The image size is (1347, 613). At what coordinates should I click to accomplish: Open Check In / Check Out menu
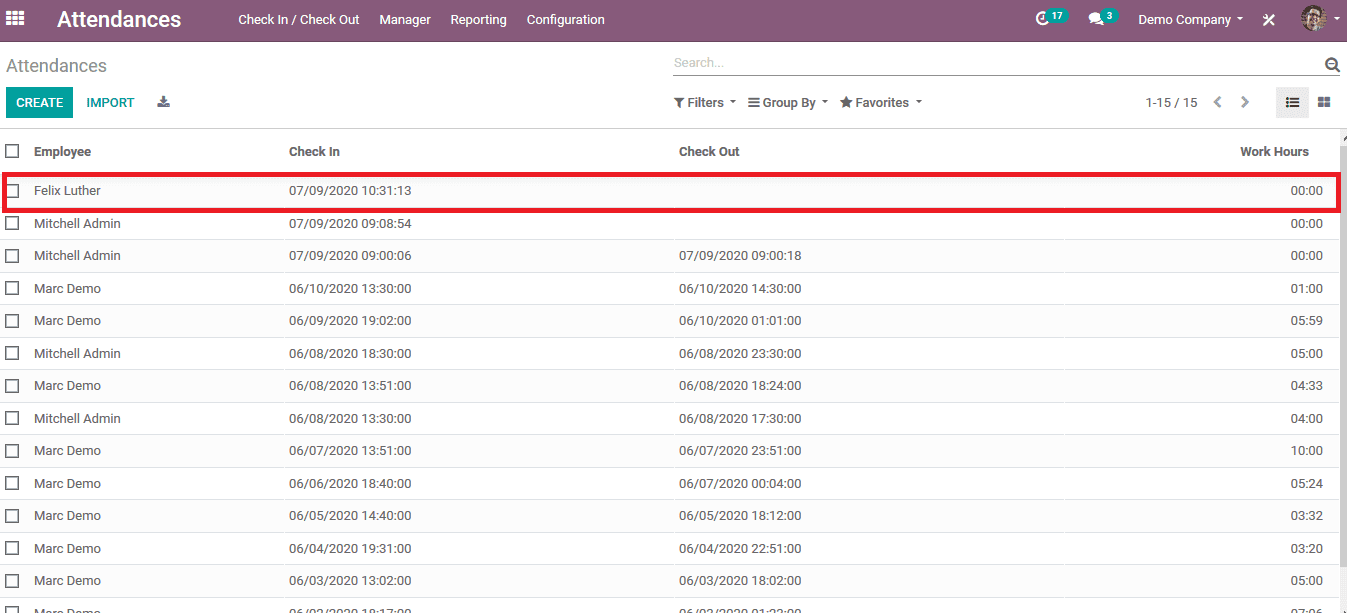click(x=299, y=20)
